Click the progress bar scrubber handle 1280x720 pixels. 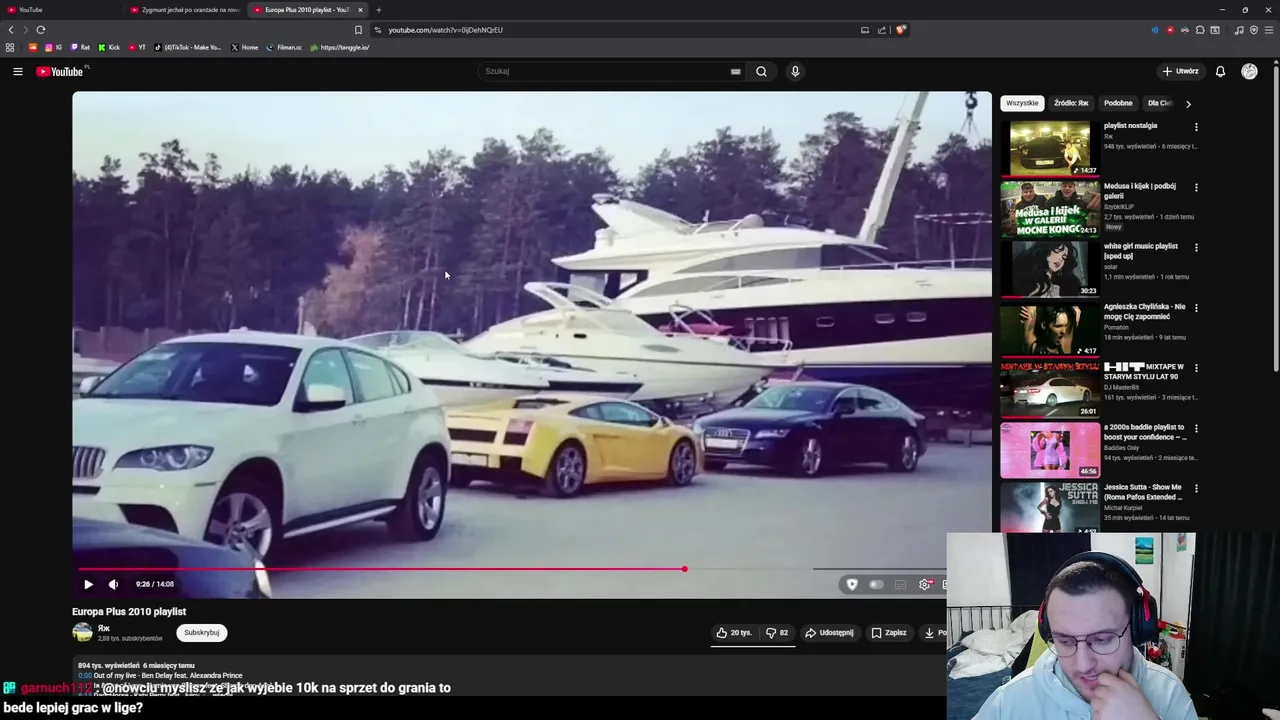[685, 569]
